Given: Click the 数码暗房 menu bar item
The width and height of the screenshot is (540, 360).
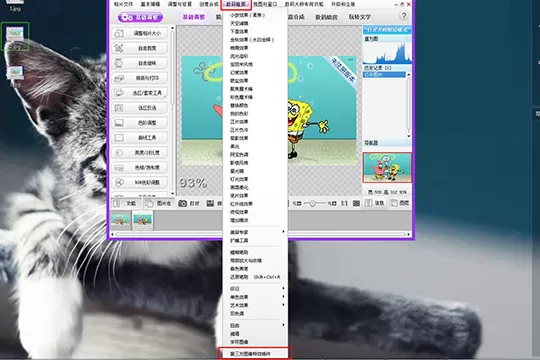Looking at the screenshot, I should pos(236,4).
